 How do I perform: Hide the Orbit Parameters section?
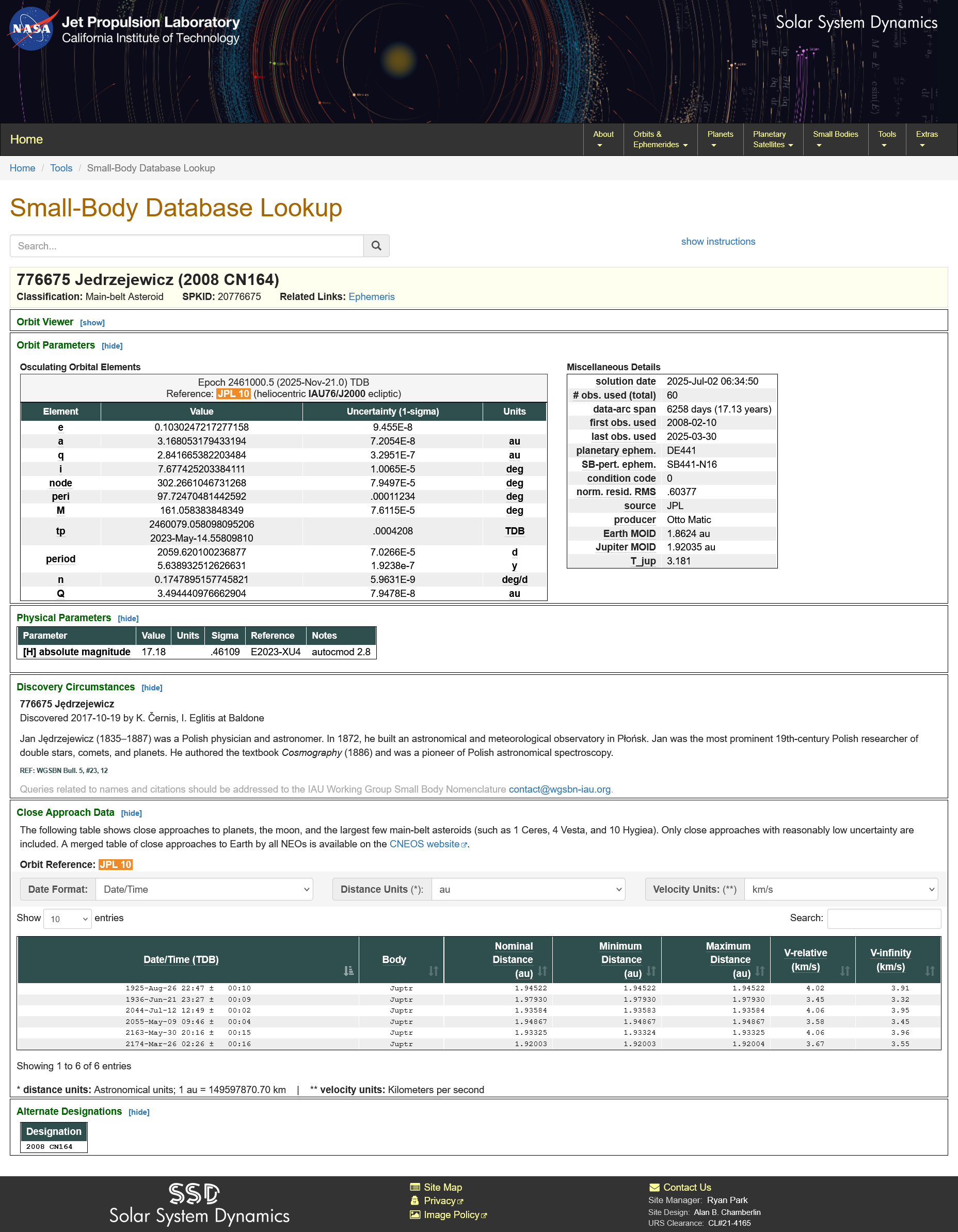coord(111,346)
